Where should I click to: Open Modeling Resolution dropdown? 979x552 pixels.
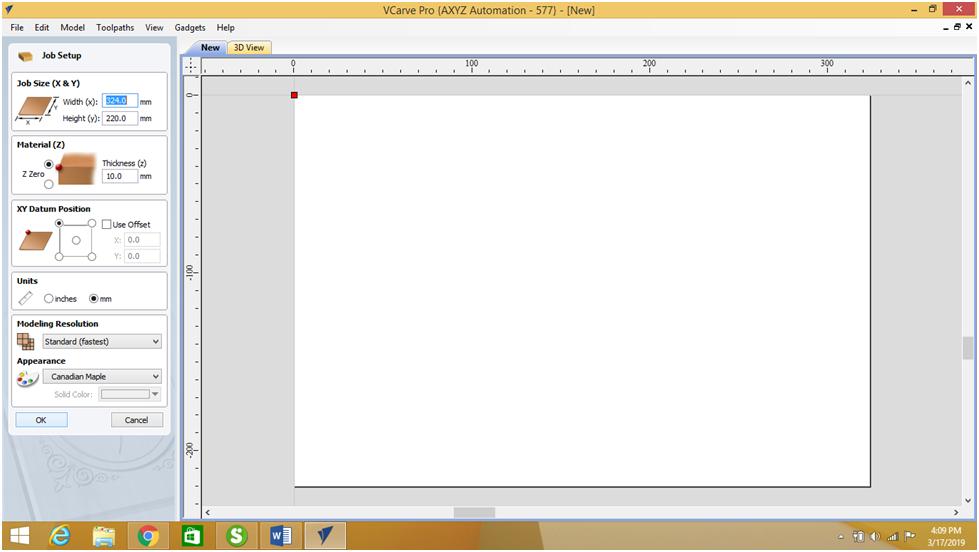102,342
